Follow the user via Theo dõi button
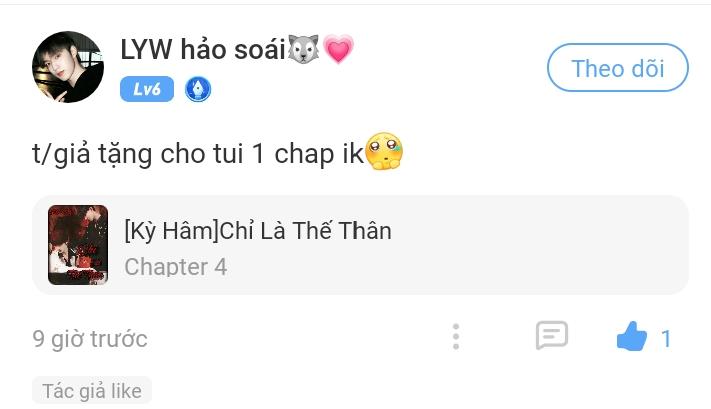This screenshot has height=409, width=711. 618,68
